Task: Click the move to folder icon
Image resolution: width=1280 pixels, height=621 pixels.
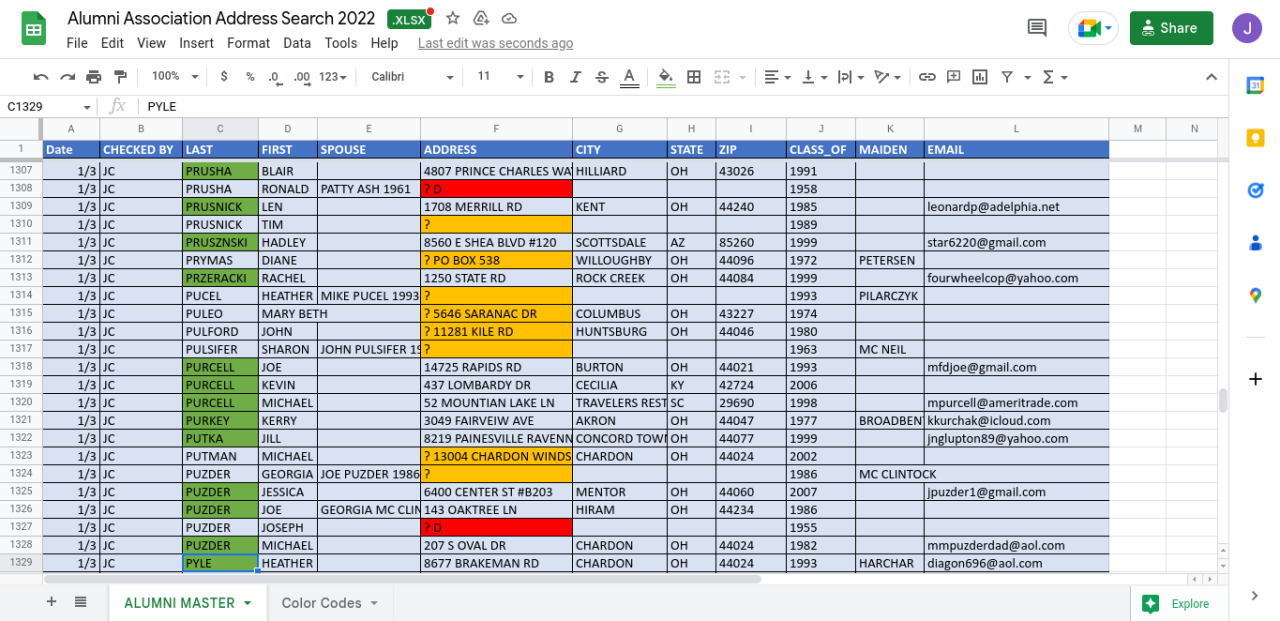Action: 481,18
